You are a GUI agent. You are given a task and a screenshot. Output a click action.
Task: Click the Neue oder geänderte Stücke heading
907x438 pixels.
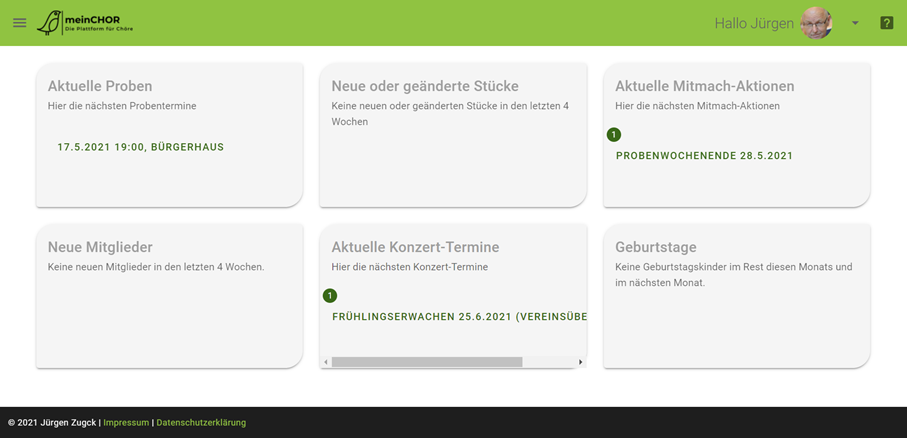pyautogui.click(x=425, y=86)
